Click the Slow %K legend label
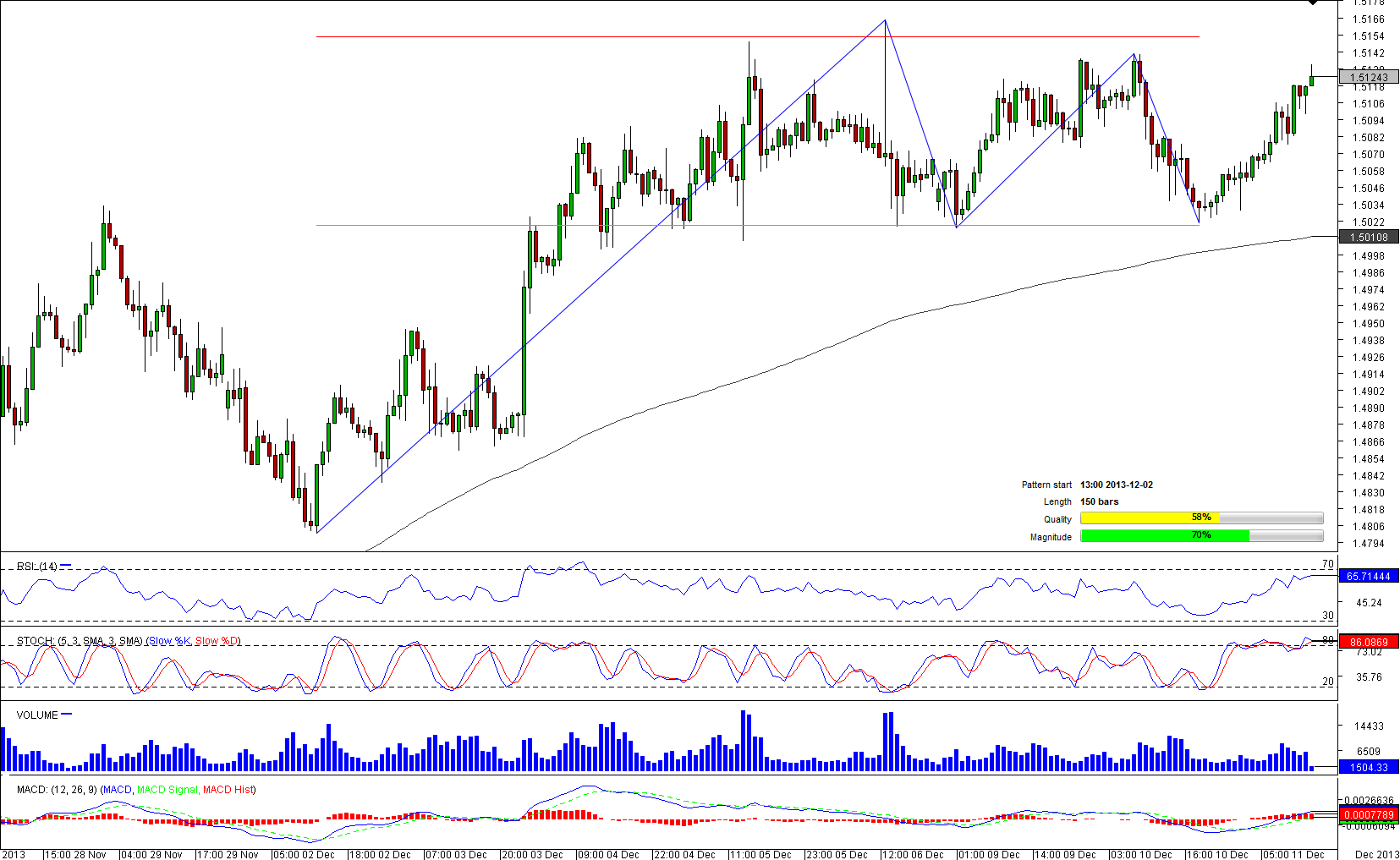The height and width of the screenshot is (860, 1400). click(169, 641)
